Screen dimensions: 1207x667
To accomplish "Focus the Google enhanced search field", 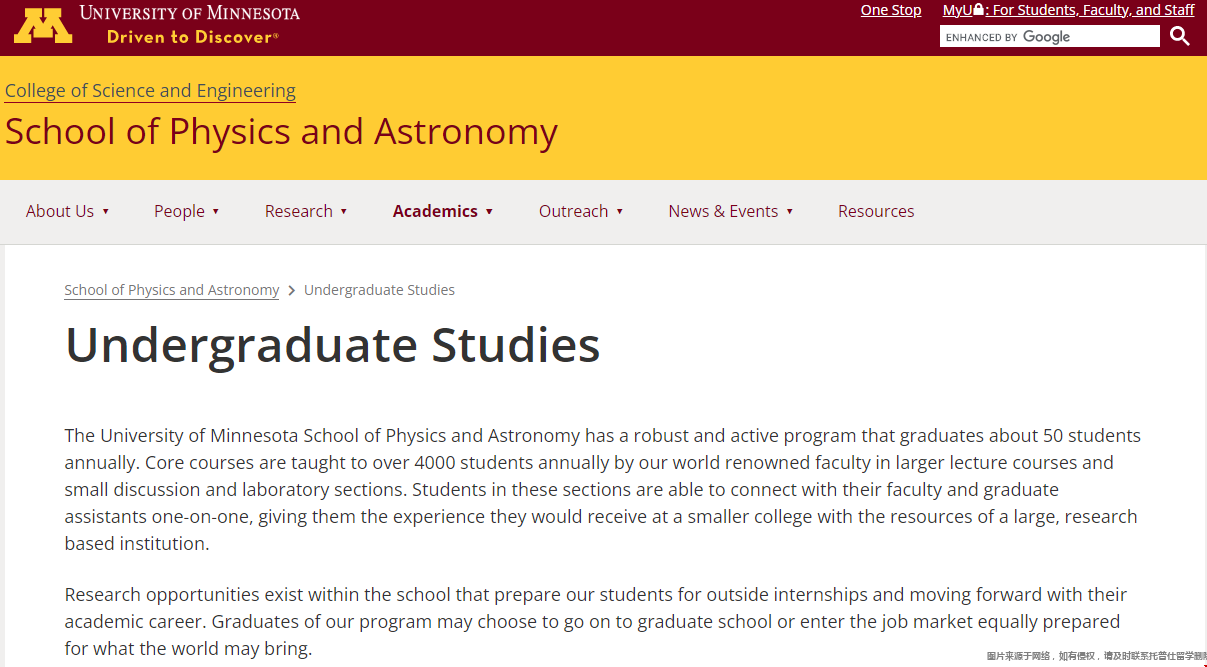I will (1050, 37).
